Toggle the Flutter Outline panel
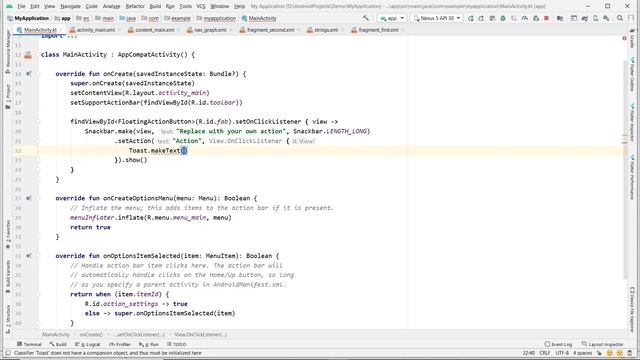Viewport: 640px width, 360px height. [x=632, y=75]
